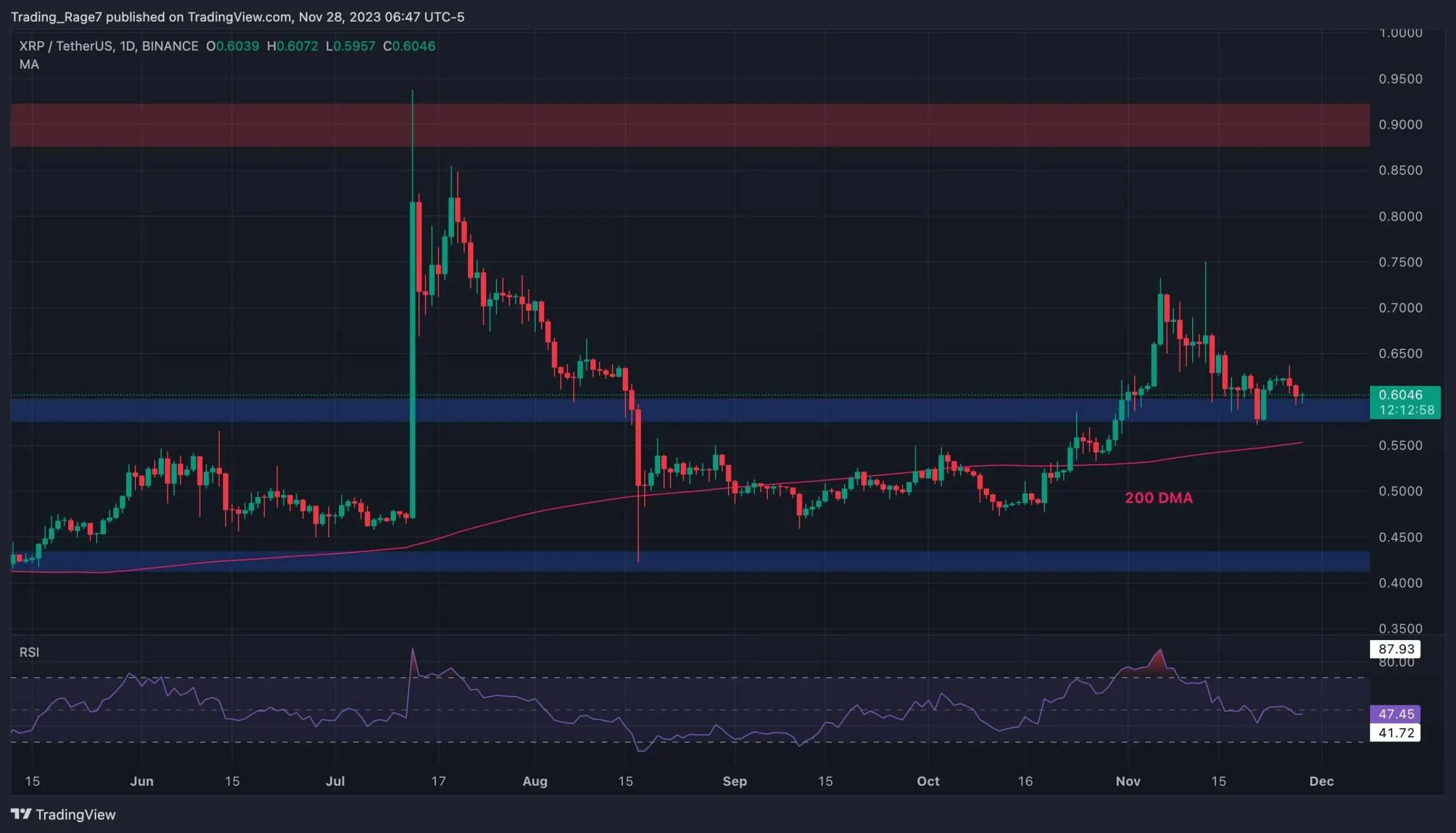This screenshot has width=1456, height=833.
Task: Open the XRP / TetherUS symbol name
Action: pyautogui.click(x=66, y=46)
